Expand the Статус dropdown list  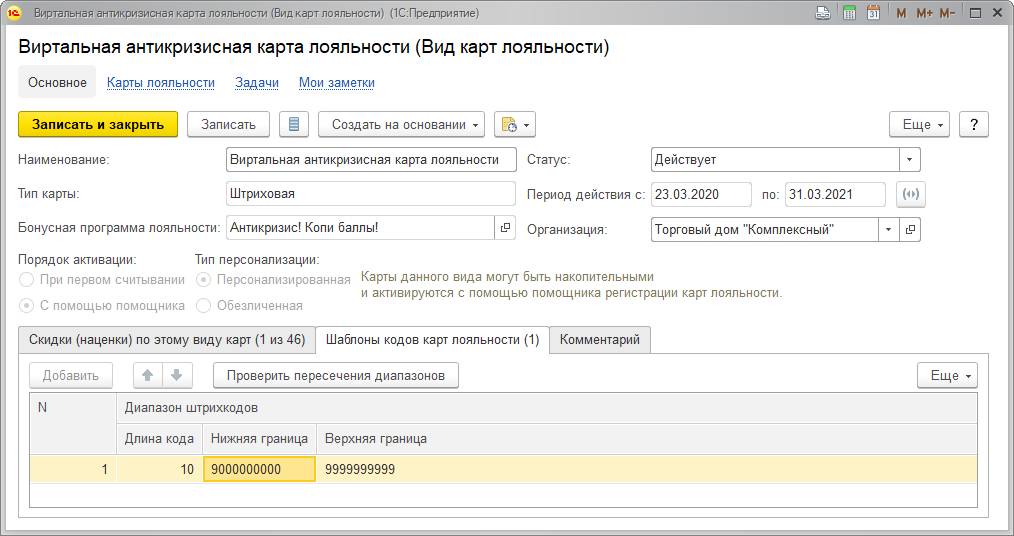tap(909, 160)
